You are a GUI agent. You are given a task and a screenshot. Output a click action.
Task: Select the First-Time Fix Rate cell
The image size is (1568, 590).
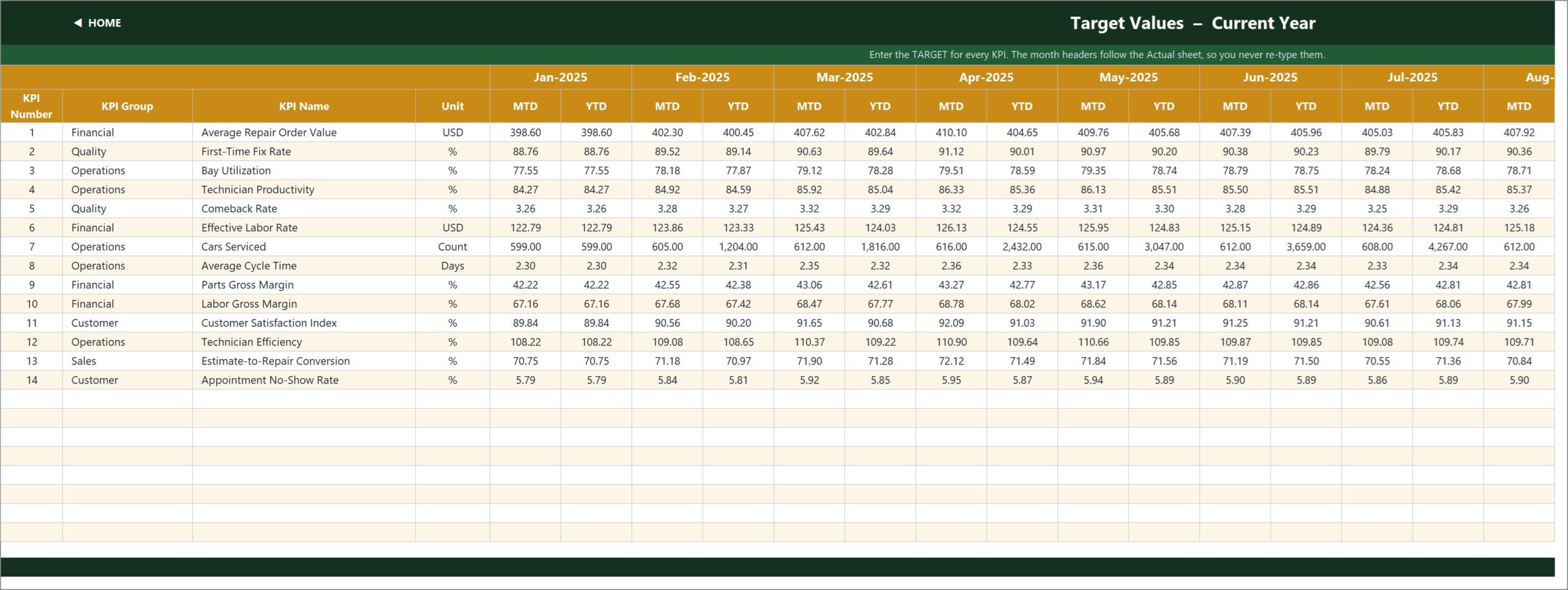click(304, 151)
